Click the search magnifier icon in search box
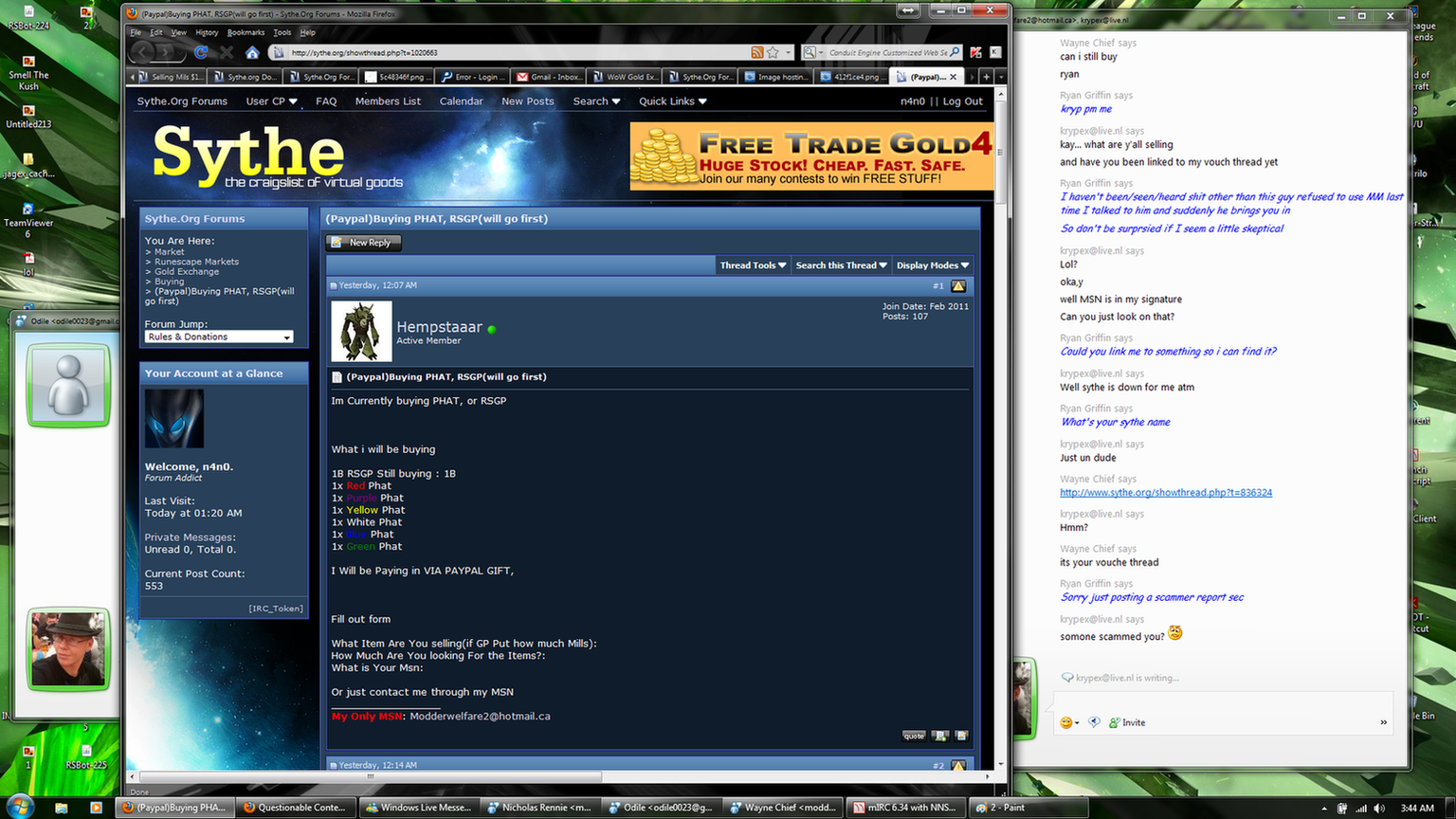 click(x=955, y=52)
